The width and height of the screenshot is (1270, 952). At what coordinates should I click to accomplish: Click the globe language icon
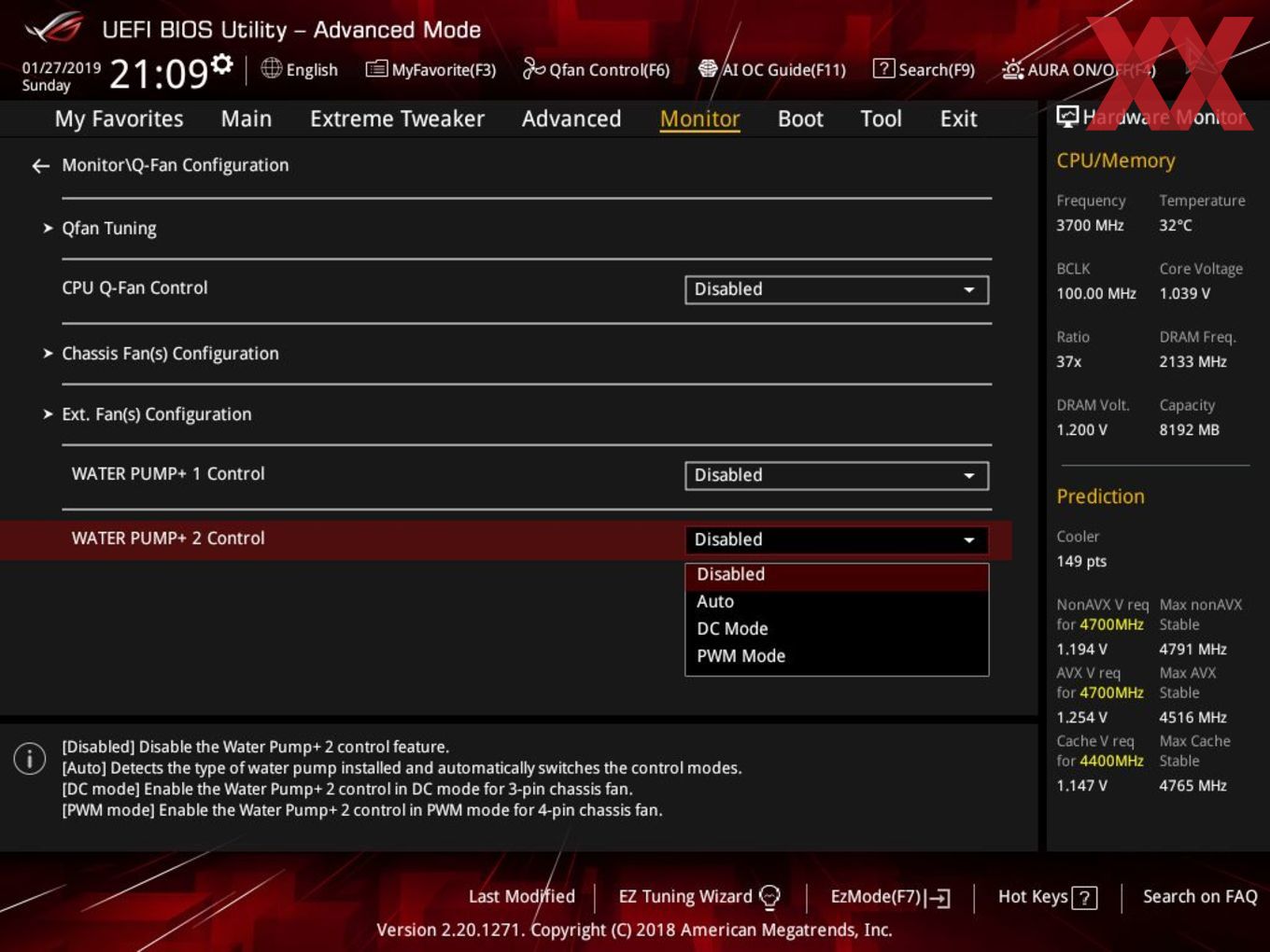click(271, 68)
